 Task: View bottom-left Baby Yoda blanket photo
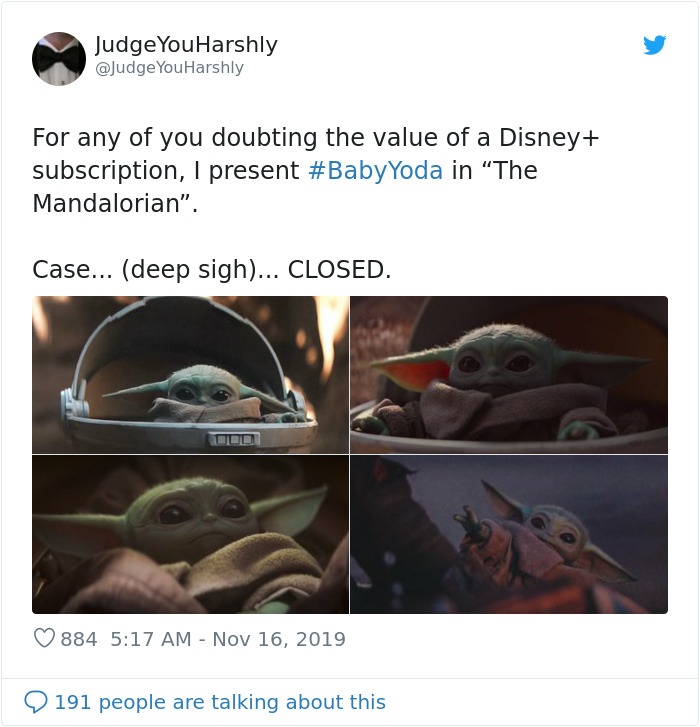190,534
